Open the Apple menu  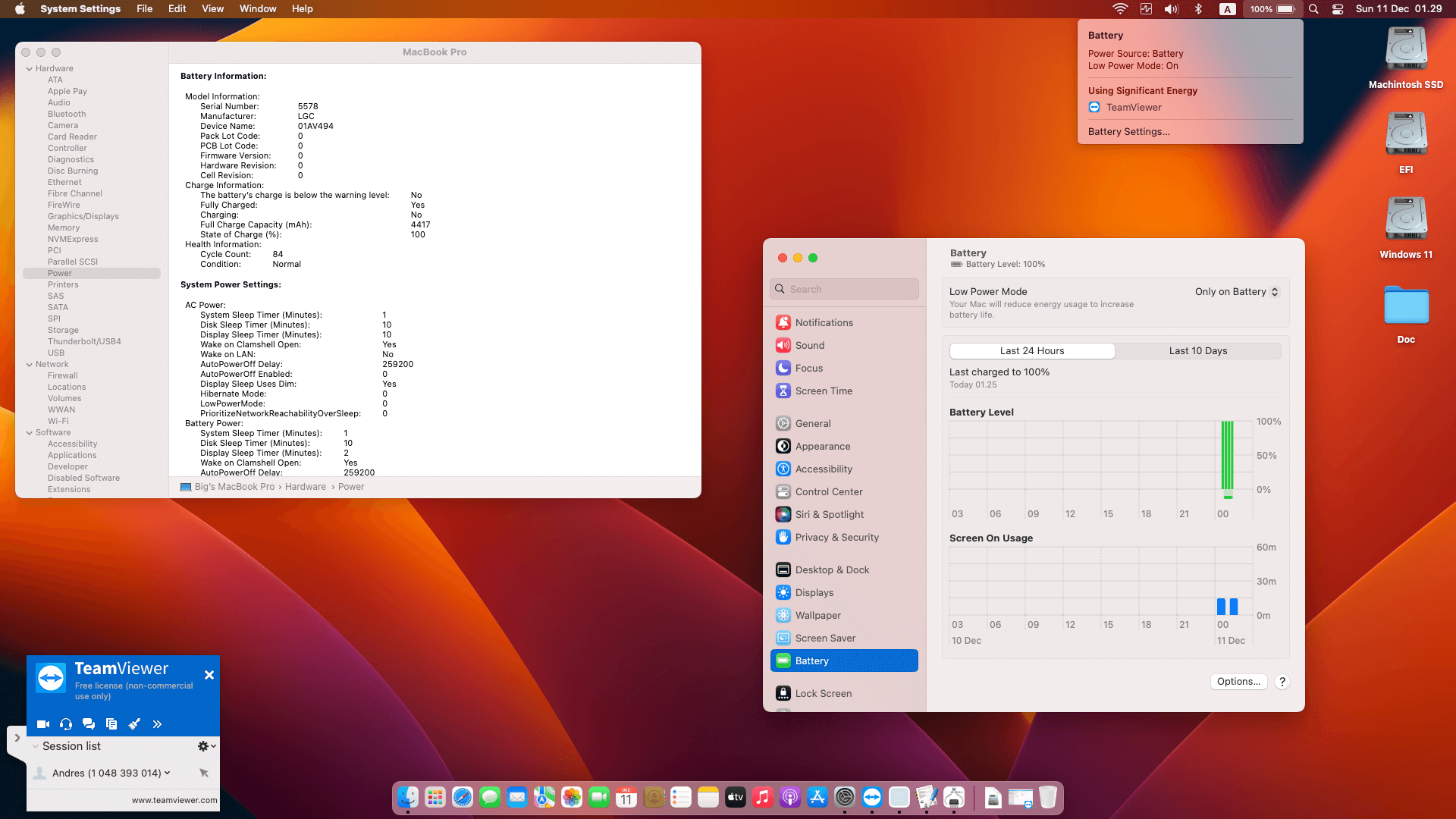click(x=20, y=9)
